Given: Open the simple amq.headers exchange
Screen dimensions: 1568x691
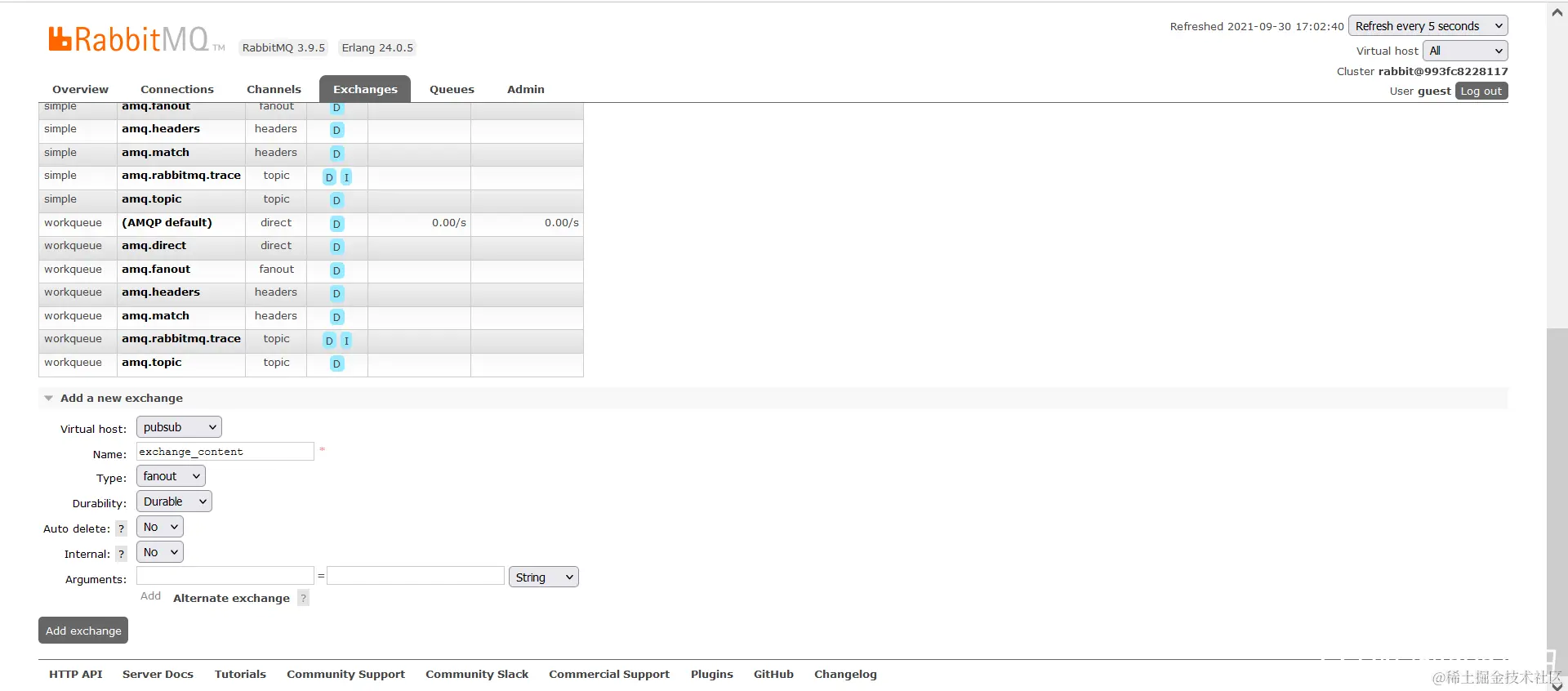Looking at the screenshot, I should click(161, 128).
